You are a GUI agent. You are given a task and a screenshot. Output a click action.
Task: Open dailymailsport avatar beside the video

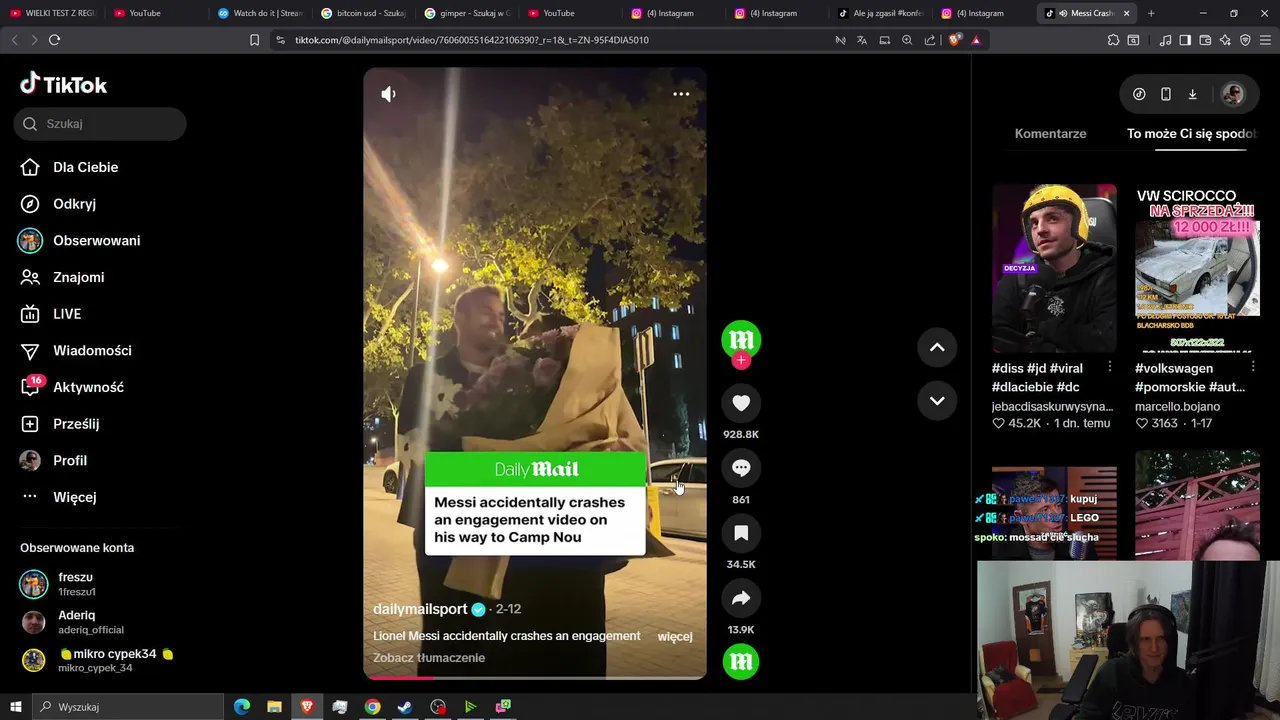pyautogui.click(x=741, y=339)
